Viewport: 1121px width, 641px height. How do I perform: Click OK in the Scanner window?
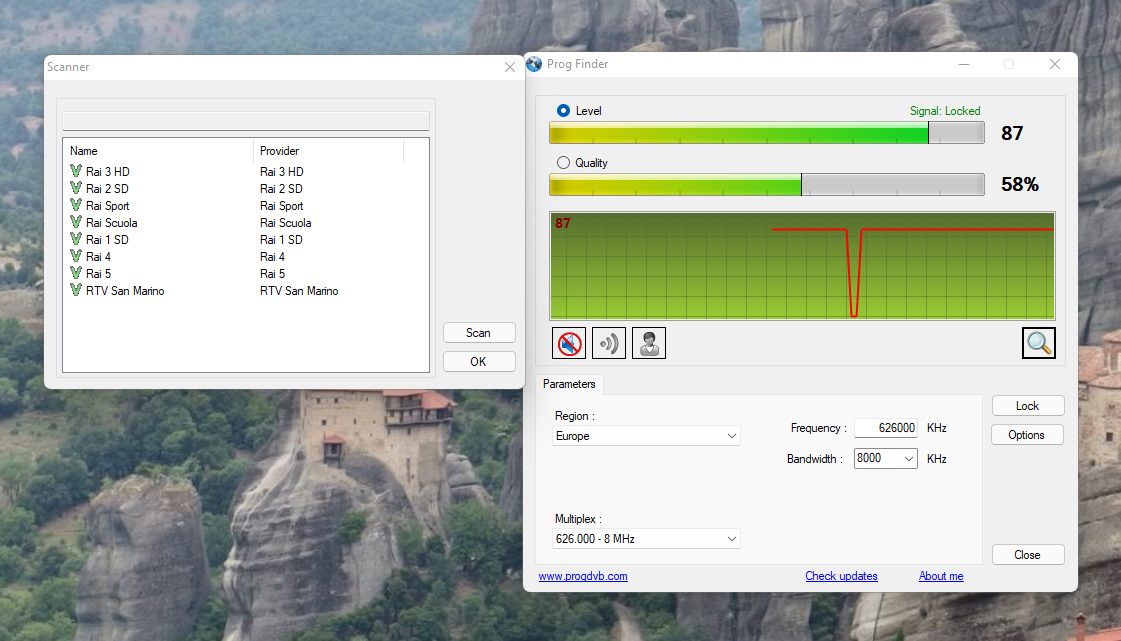point(479,362)
